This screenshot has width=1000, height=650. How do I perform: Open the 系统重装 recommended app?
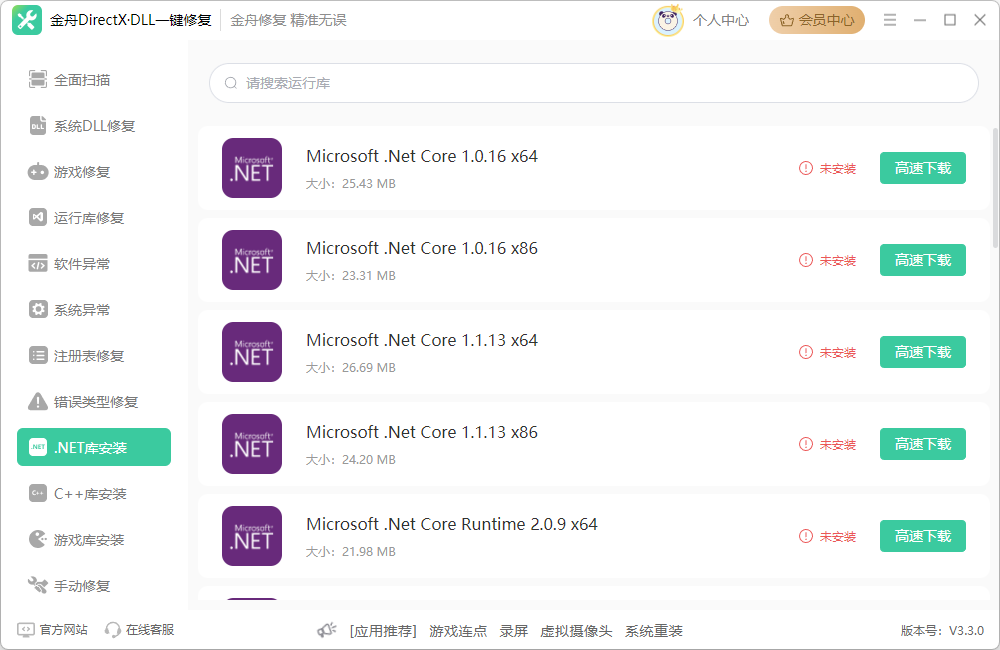coord(654,631)
